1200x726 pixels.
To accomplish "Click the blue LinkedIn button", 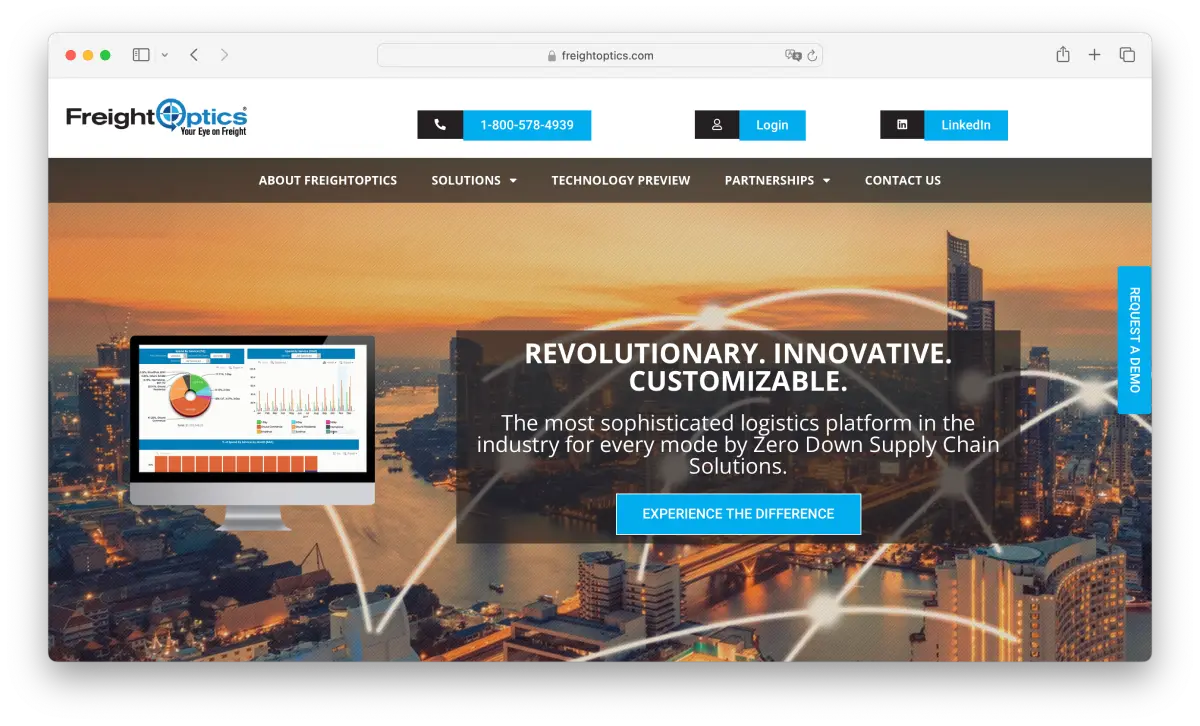I will coord(966,125).
